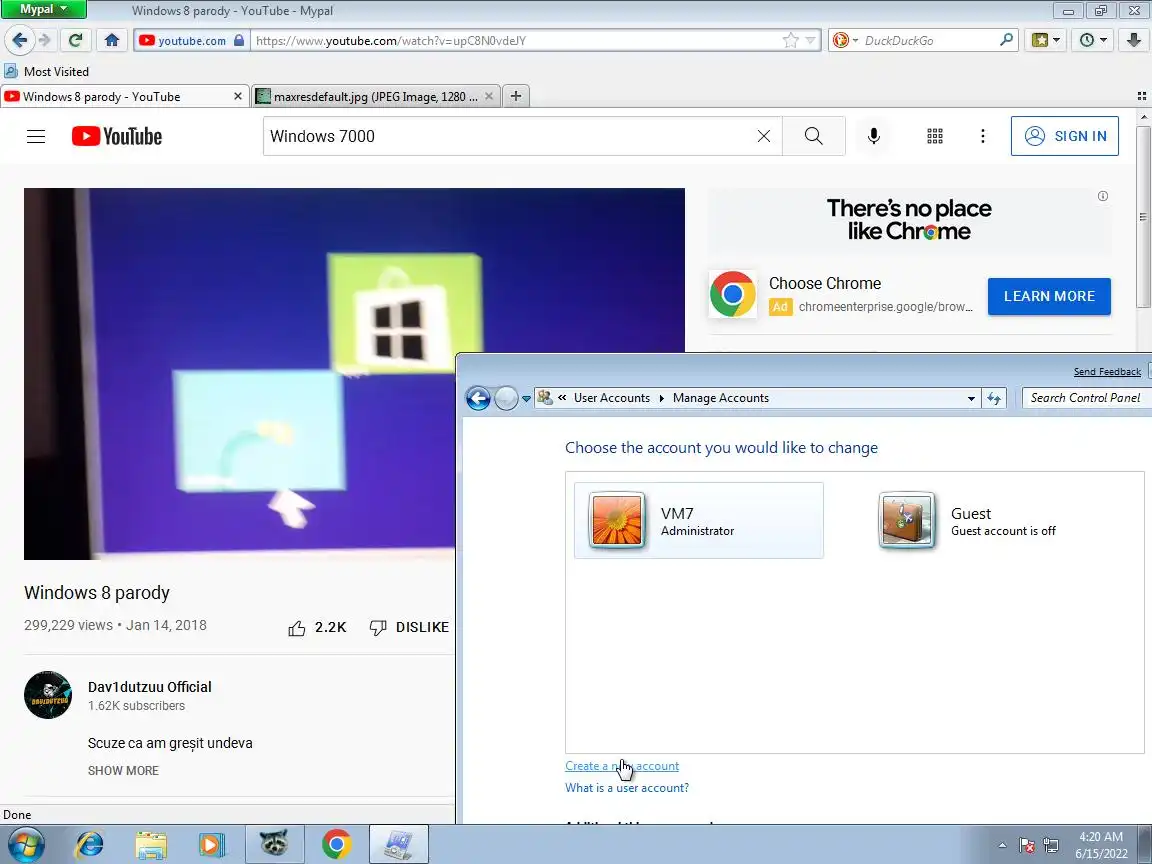Expand the URL bar history dropdown
The width and height of the screenshot is (1152, 864).
(810, 40)
